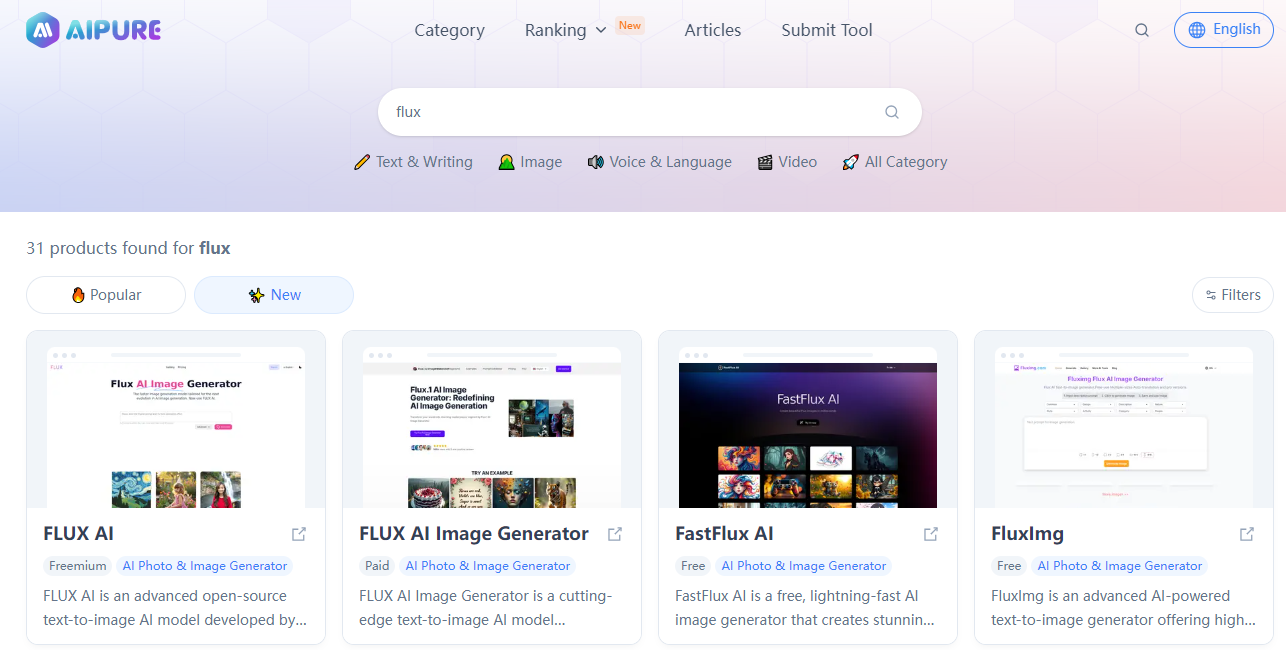
Task: Open the Articles page
Action: click(x=713, y=30)
